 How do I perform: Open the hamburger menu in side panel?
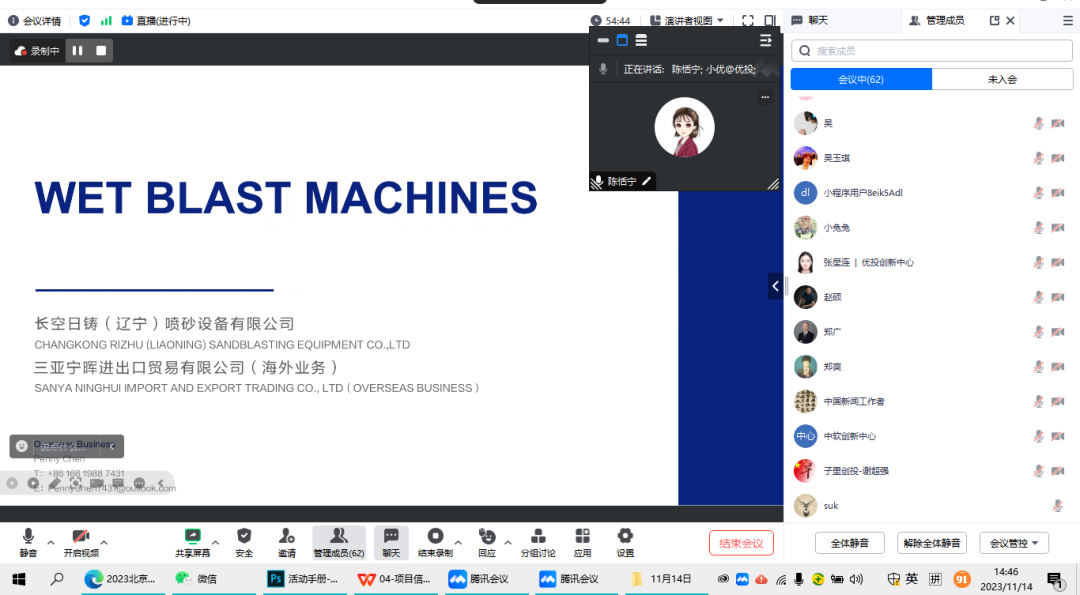point(1068,21)
